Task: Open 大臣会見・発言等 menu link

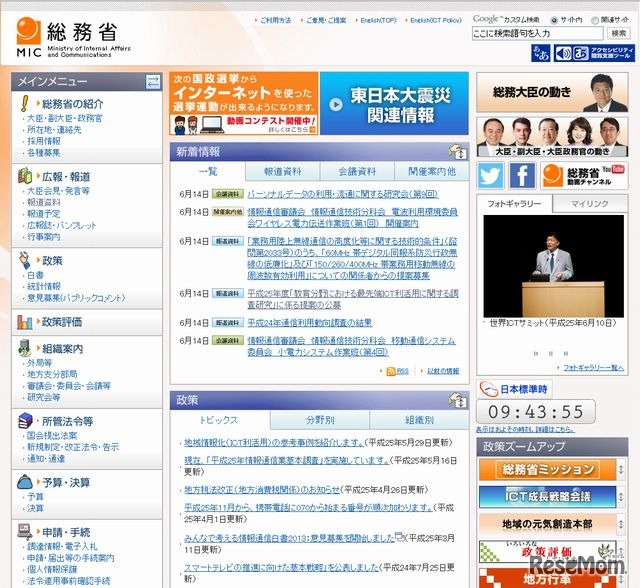Action: pos(58,191)
